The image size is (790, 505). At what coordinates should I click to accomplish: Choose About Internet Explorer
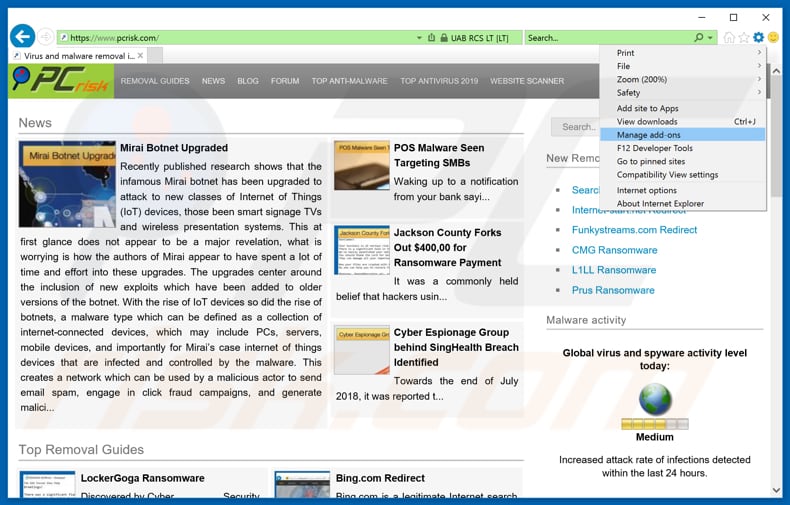[x=682, y=204]
